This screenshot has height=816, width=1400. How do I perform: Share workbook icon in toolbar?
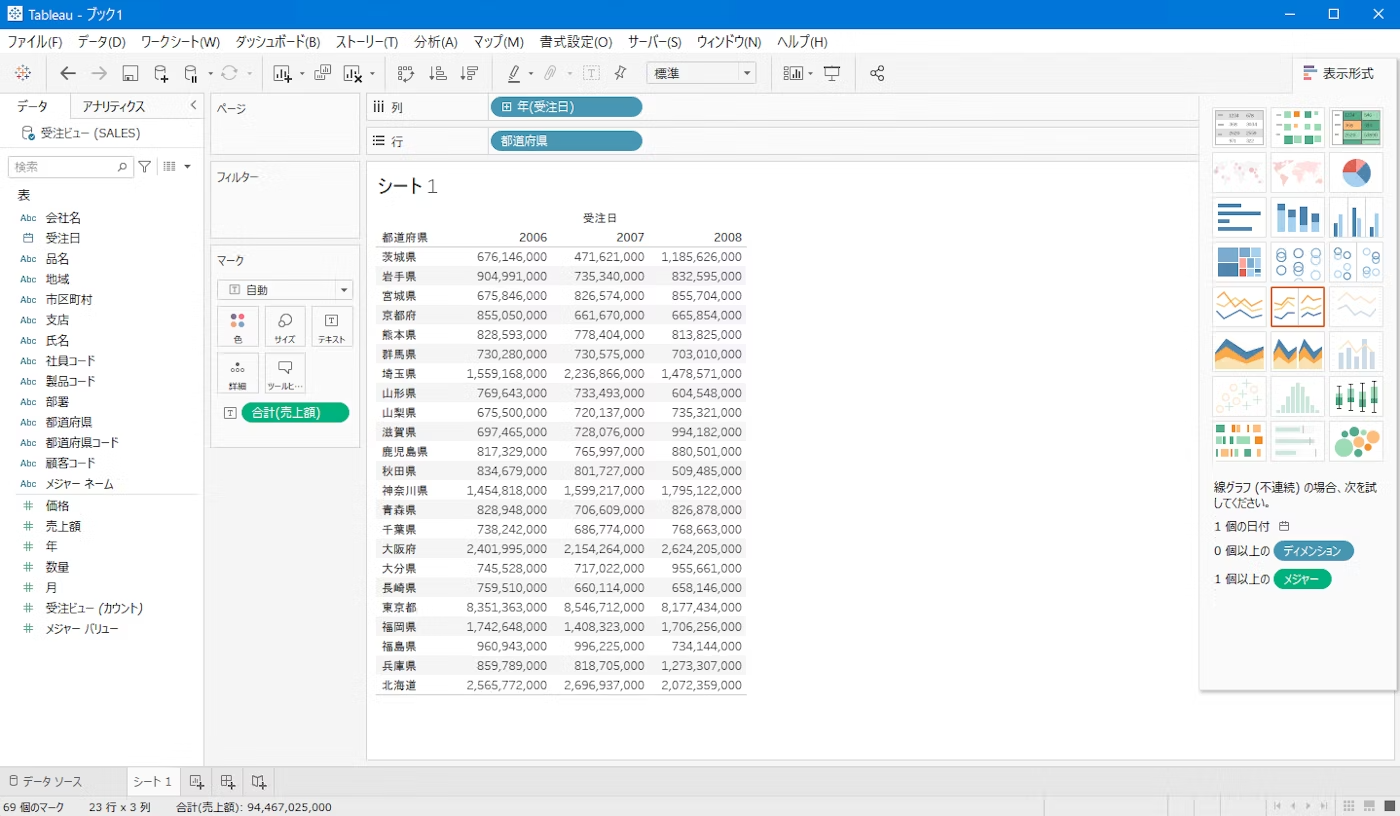click(x=877, y=73)
